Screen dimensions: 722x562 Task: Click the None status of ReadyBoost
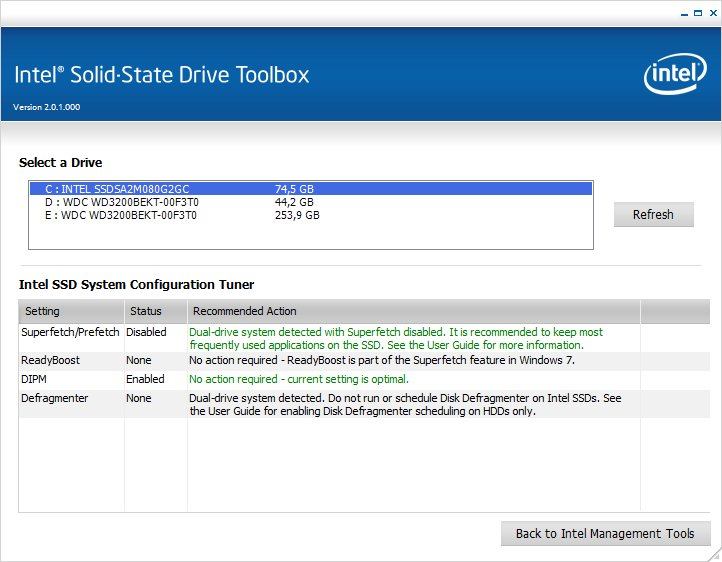(139, 360)
